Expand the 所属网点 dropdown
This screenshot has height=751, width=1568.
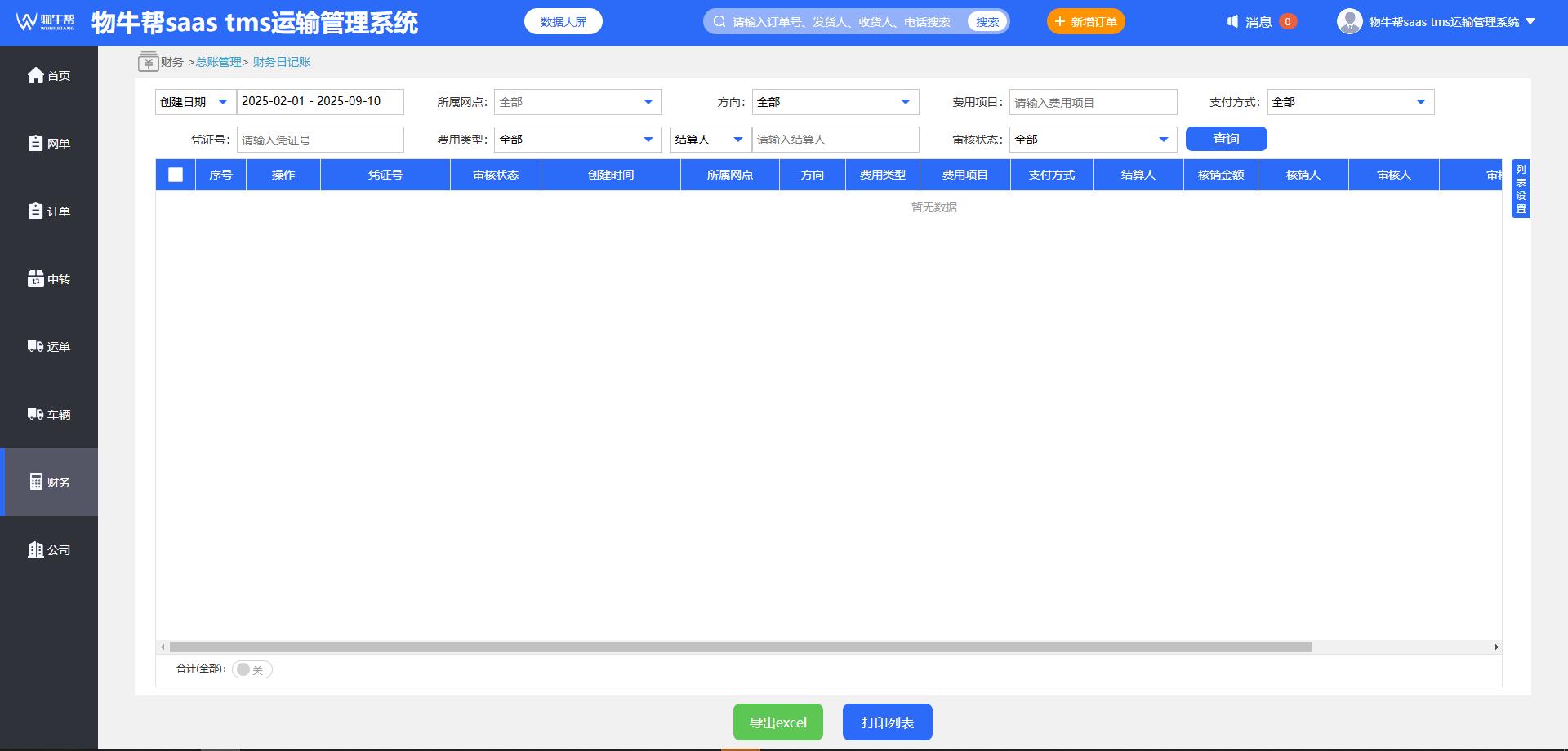coord(577,102)
